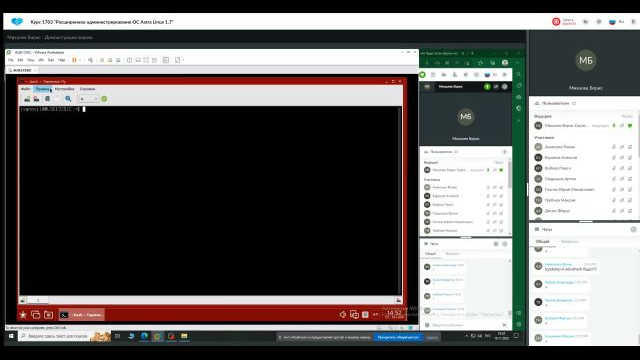Select the bash terminal taskbar button
The height and width of the screenshot is (360, 640).
(x=82, y=315)
